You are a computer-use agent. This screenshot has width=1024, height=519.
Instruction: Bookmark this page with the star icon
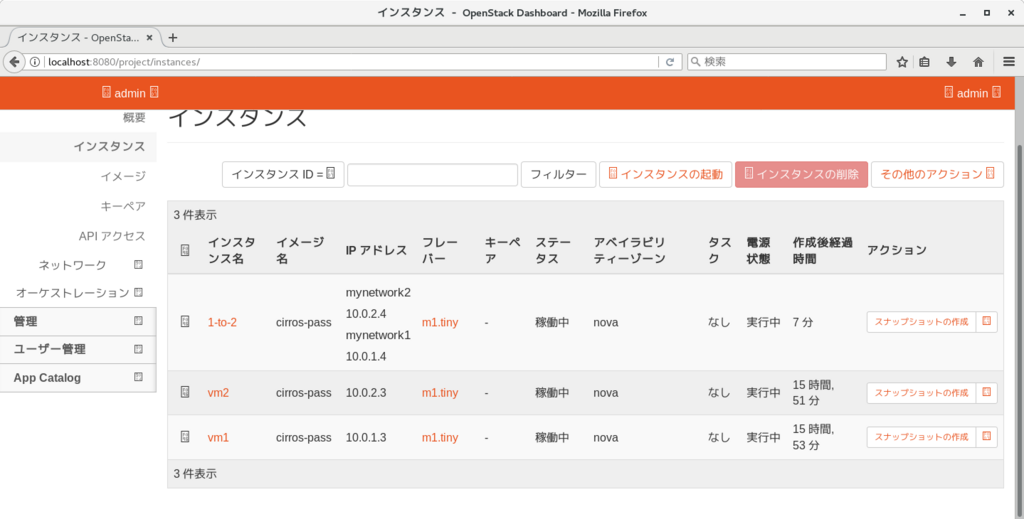(x=902, y=62)
